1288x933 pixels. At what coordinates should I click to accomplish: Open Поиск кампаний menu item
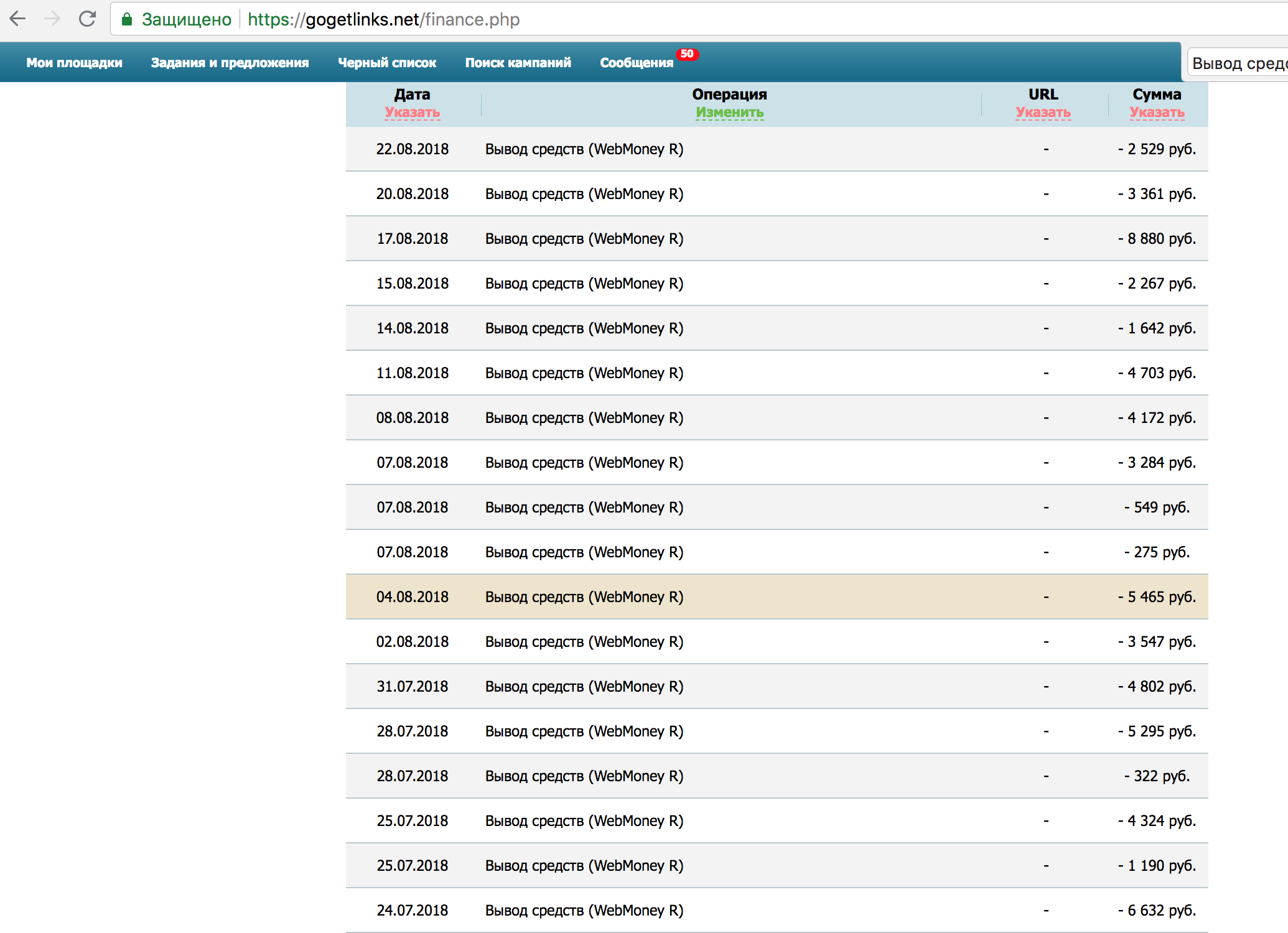click(x=518, y=63)
